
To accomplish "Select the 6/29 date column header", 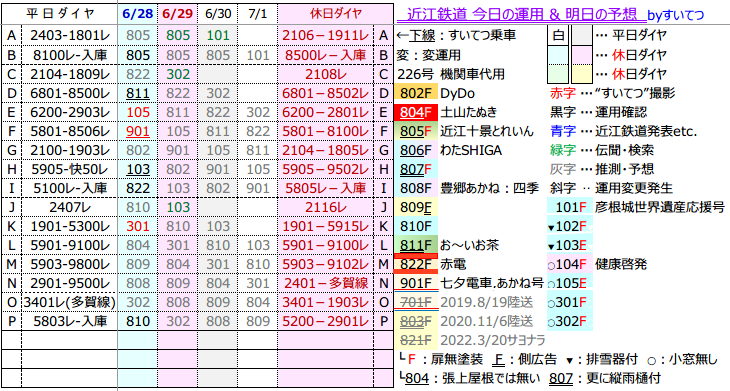I will coord(177,14).
